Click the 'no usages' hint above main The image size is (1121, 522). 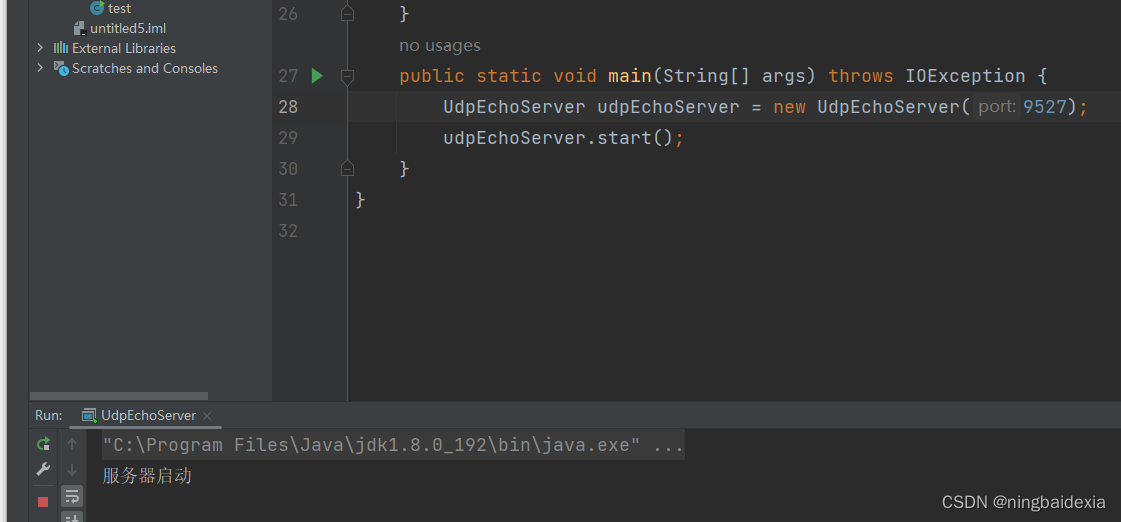440,46
